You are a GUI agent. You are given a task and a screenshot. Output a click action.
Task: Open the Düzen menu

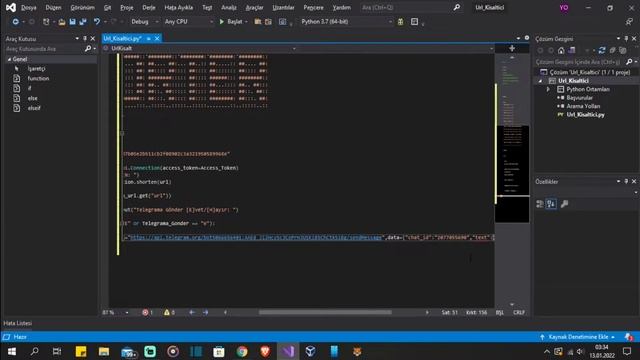pyautogui.click(x=53, y=7)
